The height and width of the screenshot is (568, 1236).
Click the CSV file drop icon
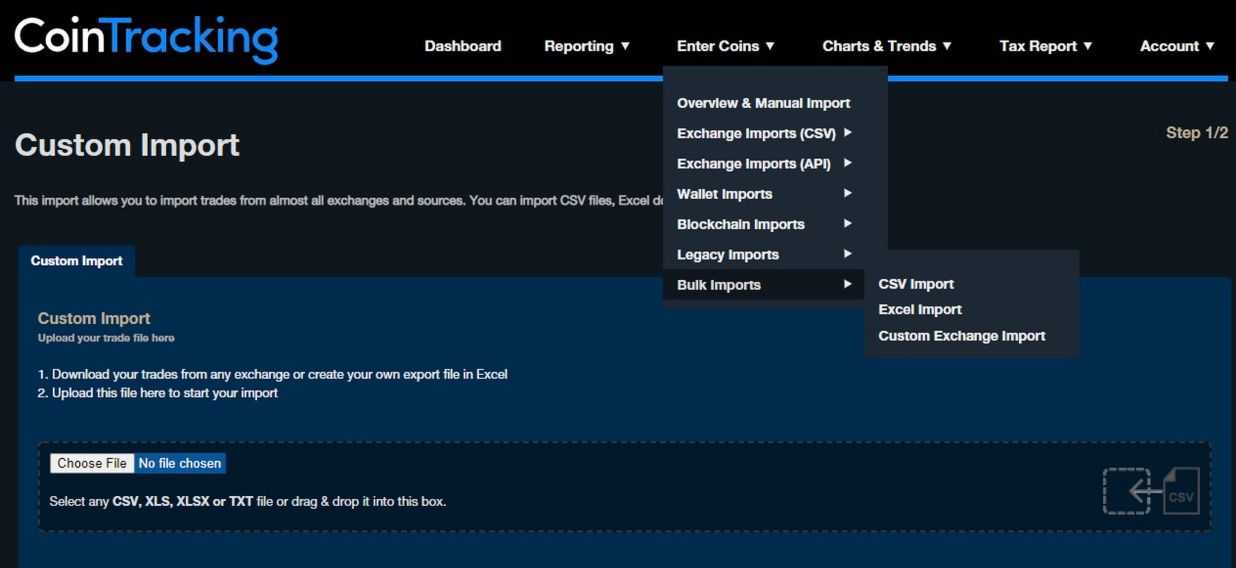click(1151, 491)
